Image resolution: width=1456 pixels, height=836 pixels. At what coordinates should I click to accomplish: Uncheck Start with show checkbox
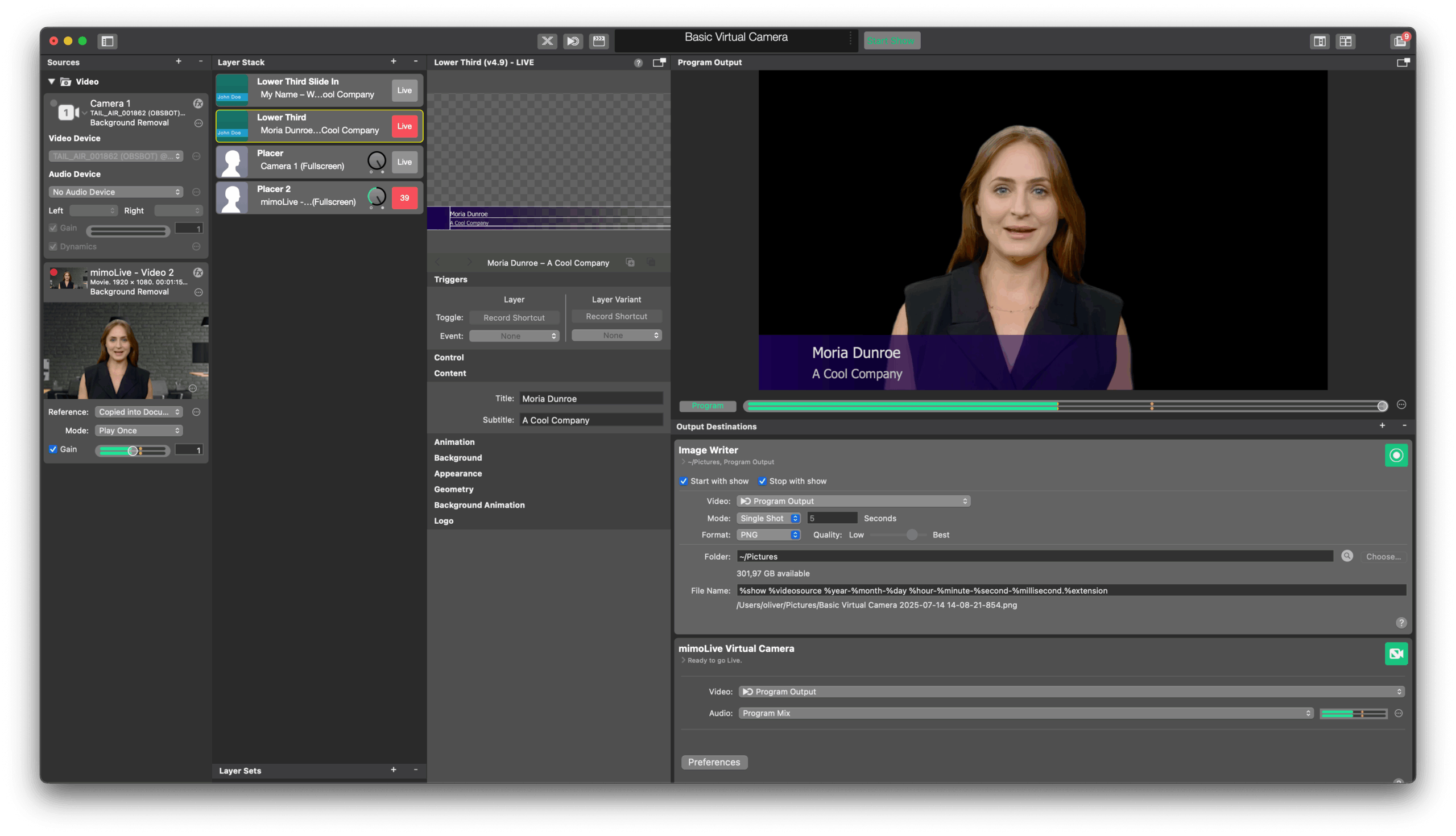click(x=683, y=481)
